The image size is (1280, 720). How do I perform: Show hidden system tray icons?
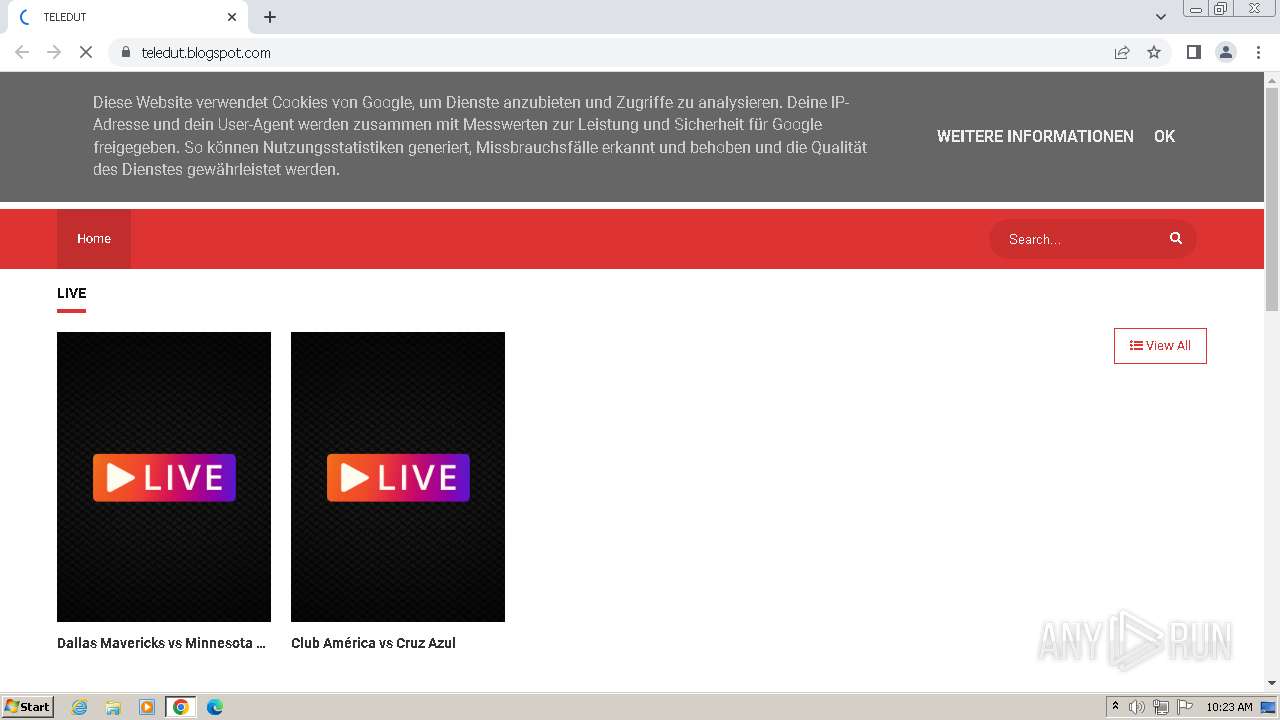tap(1115, 707)
